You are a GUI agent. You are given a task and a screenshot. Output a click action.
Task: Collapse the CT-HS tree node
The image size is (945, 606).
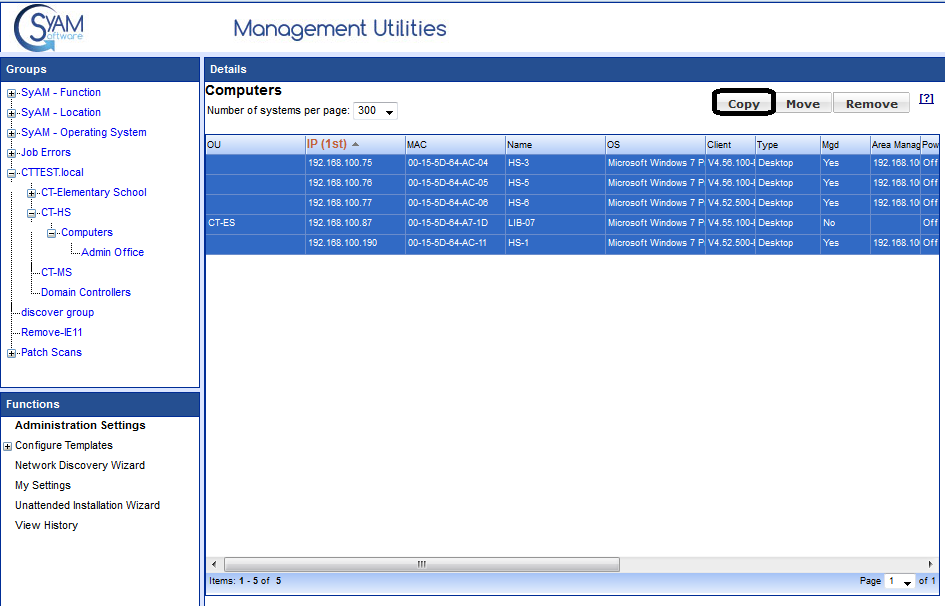click(32, 213)
